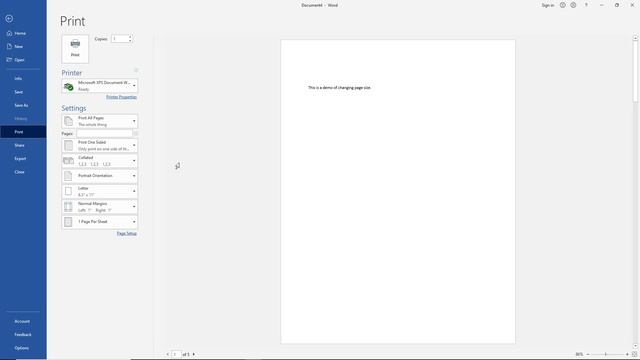Open Feedback in the sidebar

(23, 335)
